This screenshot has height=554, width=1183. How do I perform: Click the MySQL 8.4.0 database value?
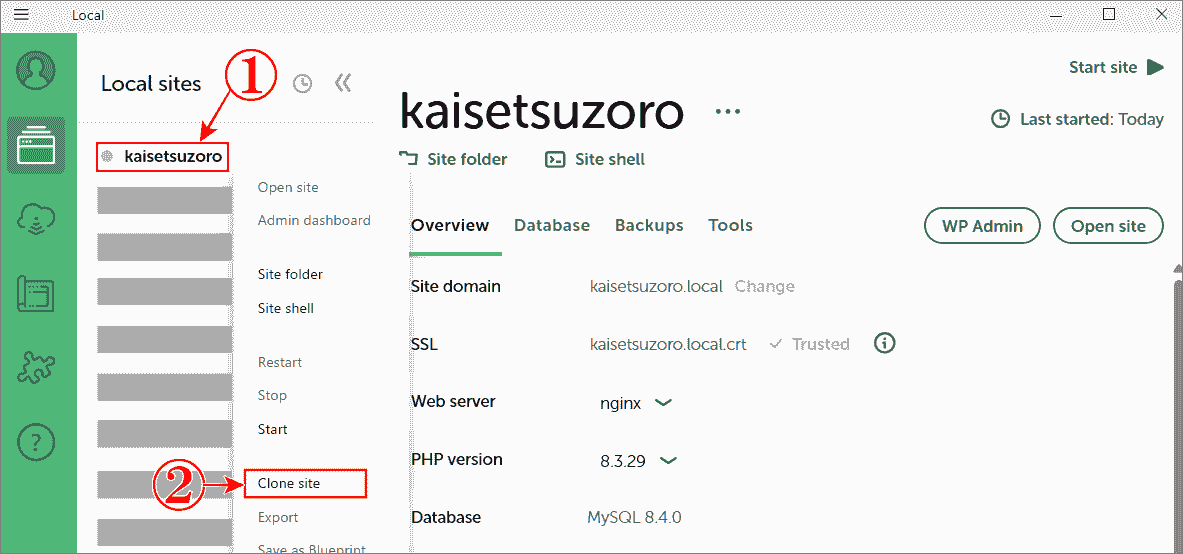(x=635, y=517)
